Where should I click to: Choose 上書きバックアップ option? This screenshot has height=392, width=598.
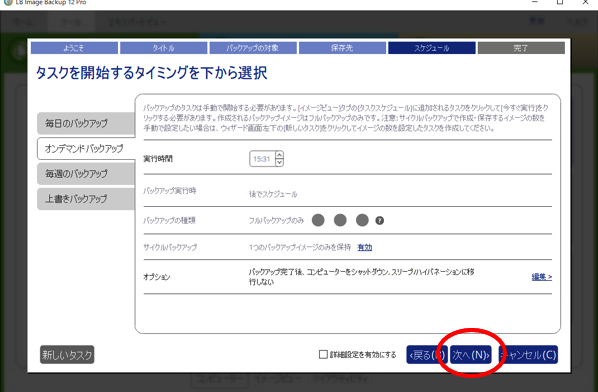[x=86, y=199]
